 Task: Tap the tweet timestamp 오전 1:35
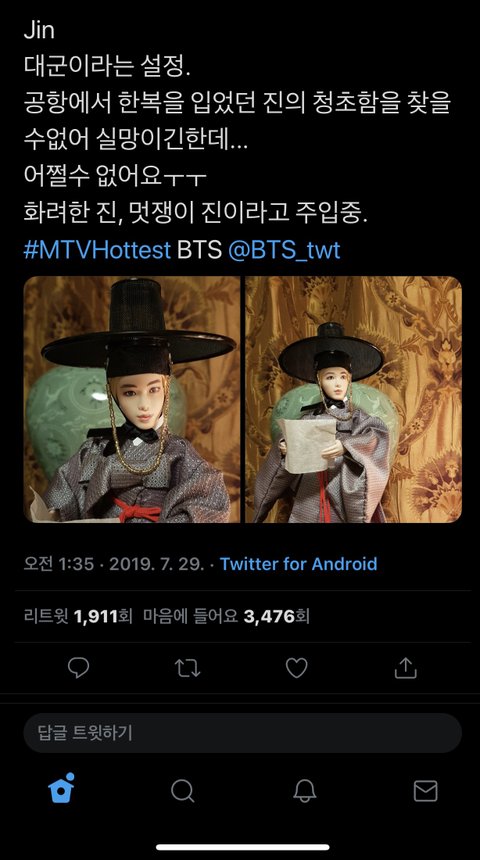click(59, 564)
